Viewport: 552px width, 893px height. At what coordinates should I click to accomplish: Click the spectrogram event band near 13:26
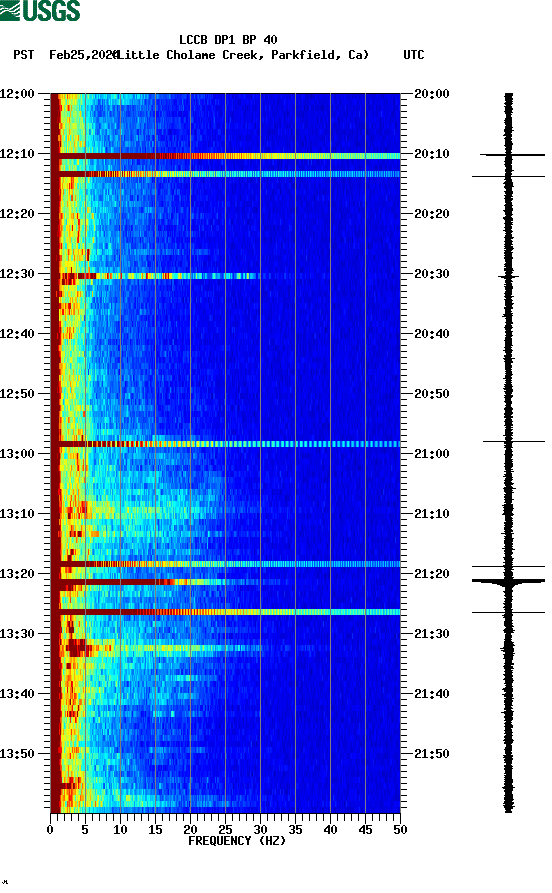coord(226,612)
